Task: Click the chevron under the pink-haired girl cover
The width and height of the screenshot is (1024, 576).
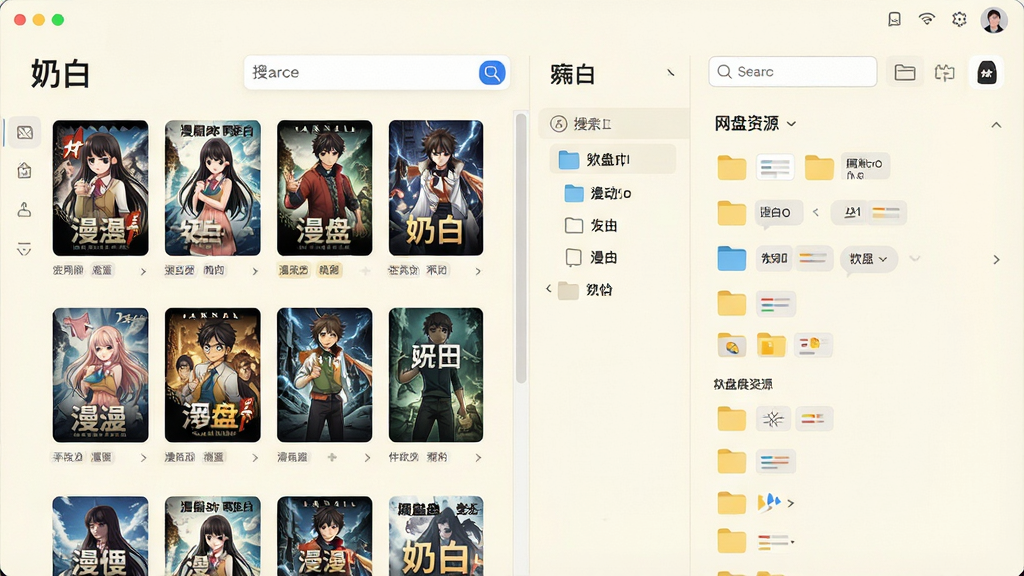Action: tap(143, 458)
